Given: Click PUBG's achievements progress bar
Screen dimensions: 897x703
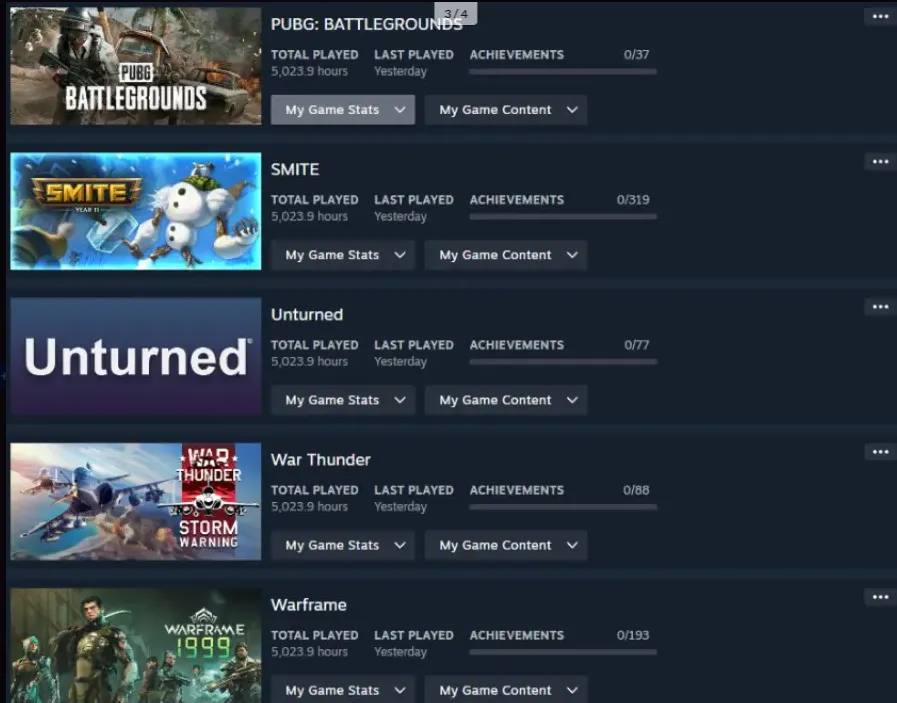Looking at the screenshot, I should point(562,72).
